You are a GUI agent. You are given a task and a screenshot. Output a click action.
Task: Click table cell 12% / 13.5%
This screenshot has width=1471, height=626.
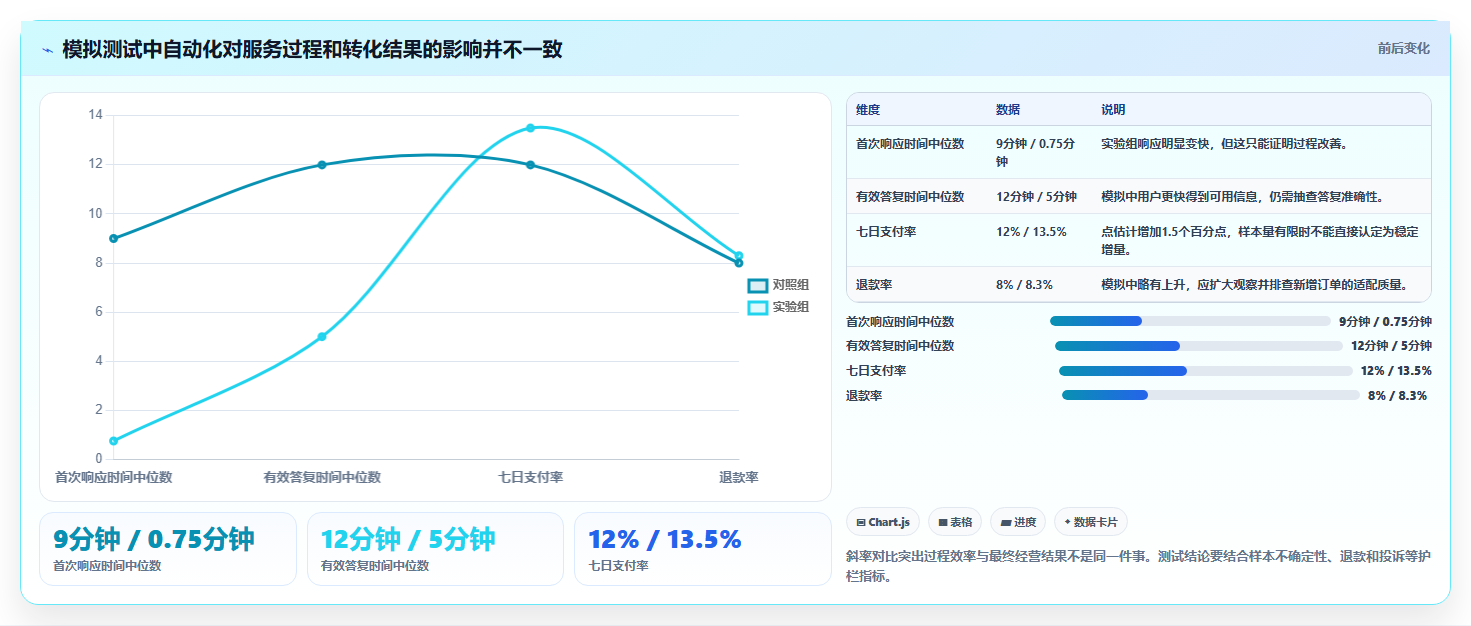click(1031, 232)
